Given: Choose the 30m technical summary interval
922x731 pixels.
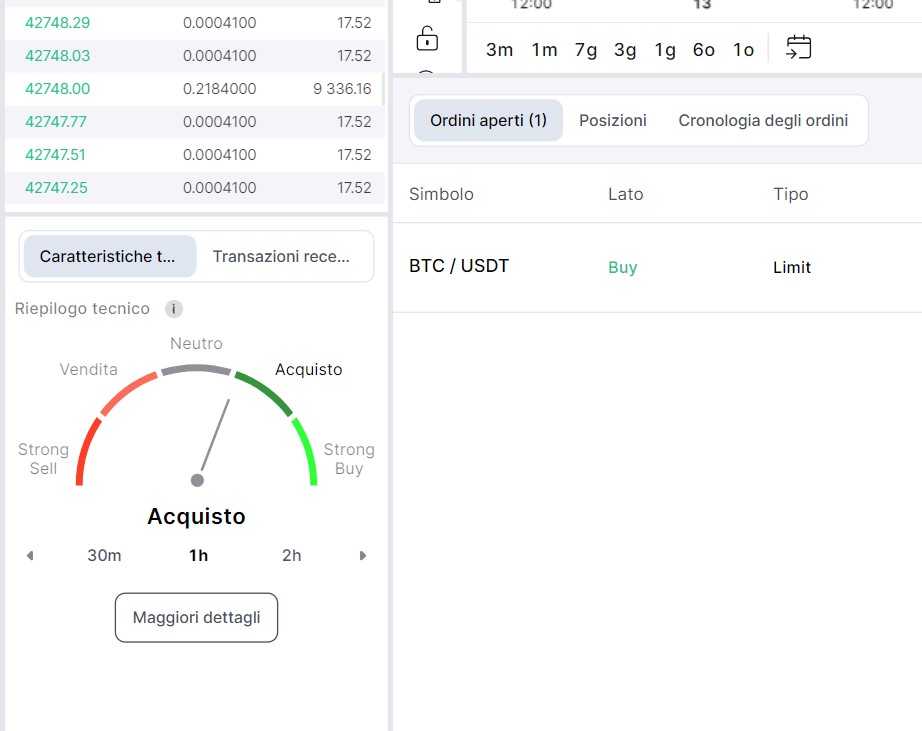Looking at the screenshot, I should pos(104,556).
